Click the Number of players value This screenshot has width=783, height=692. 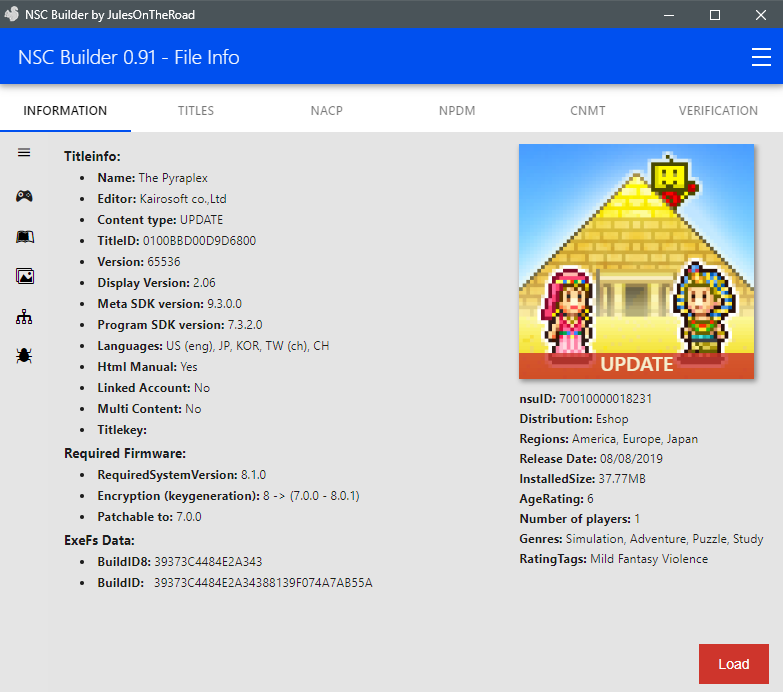(637, 518)
